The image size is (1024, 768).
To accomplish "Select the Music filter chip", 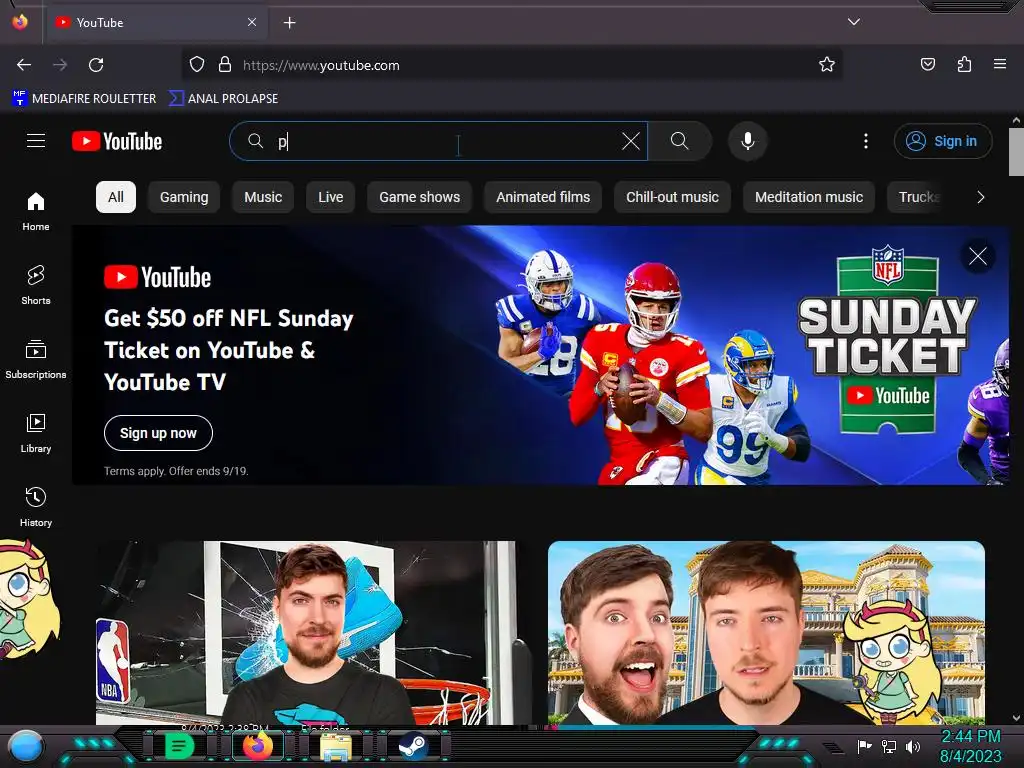I will pyautogui.click(x=263, y=197).
